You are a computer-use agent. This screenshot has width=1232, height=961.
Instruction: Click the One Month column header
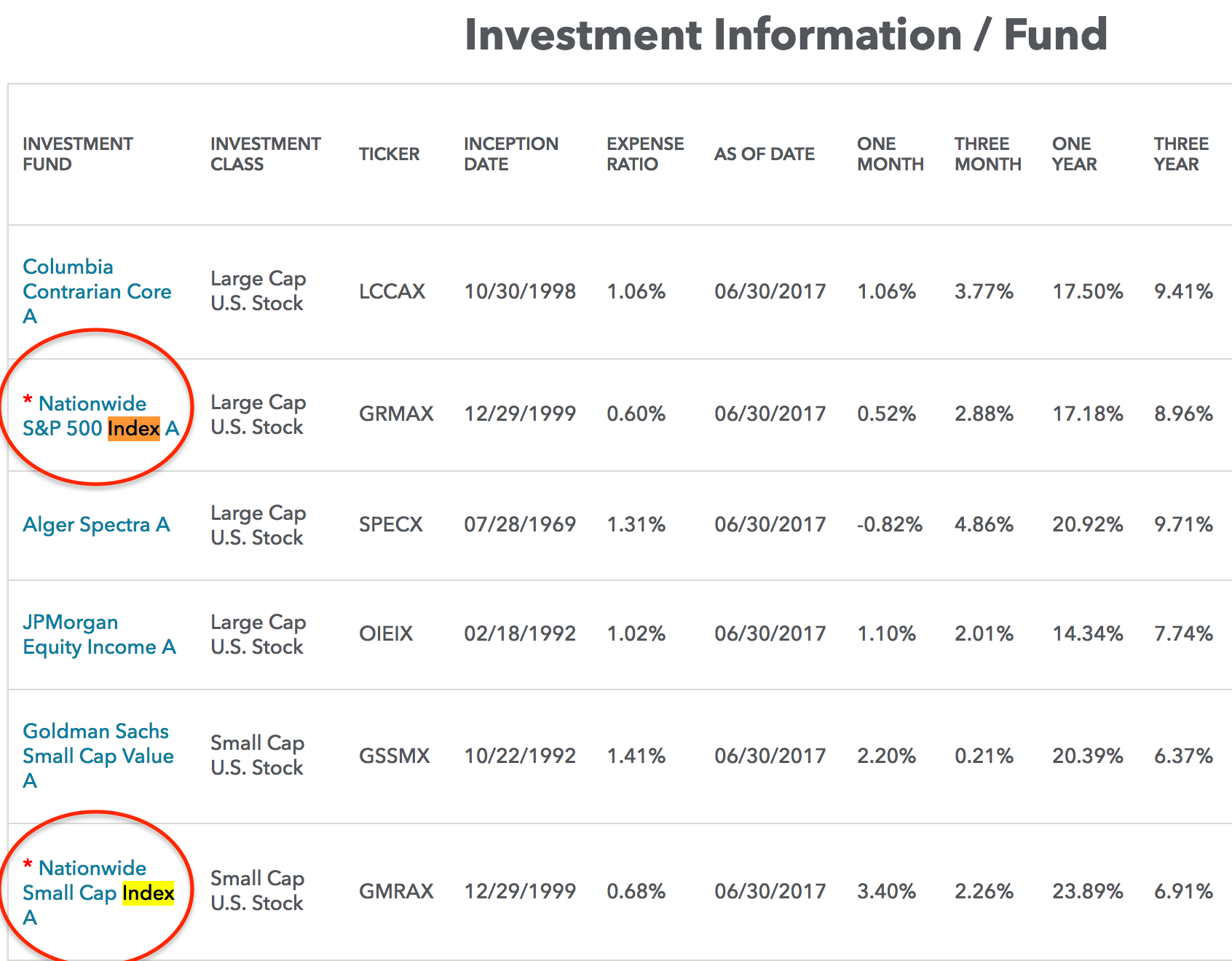coord(890,154)
